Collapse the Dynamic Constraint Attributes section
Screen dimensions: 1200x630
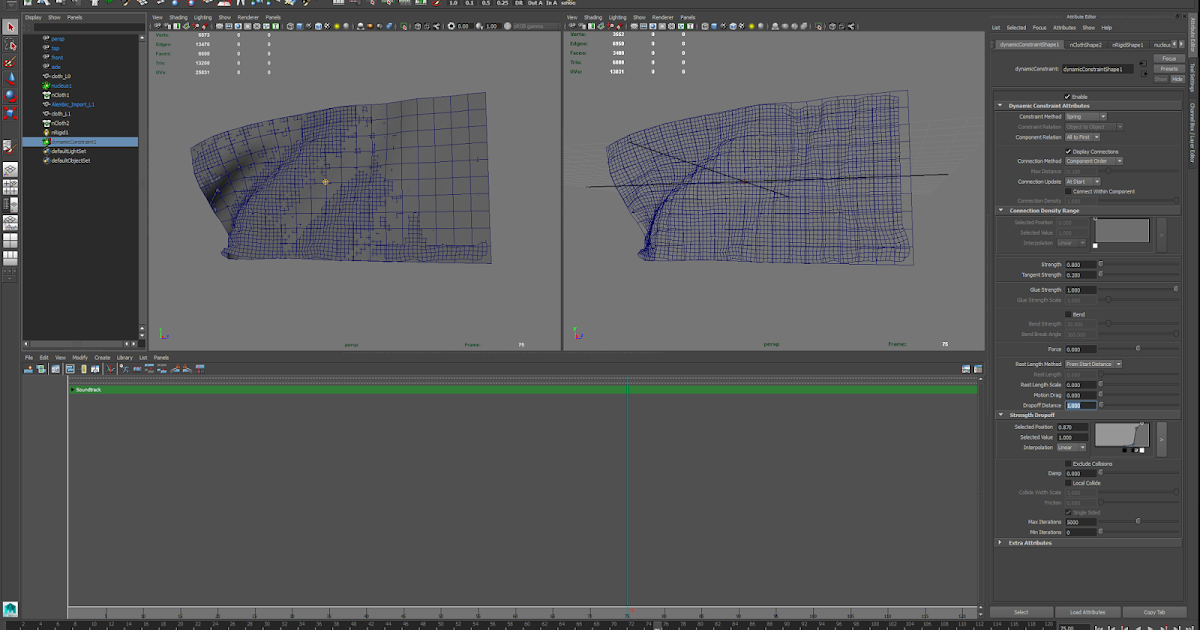pos(1000,104)
